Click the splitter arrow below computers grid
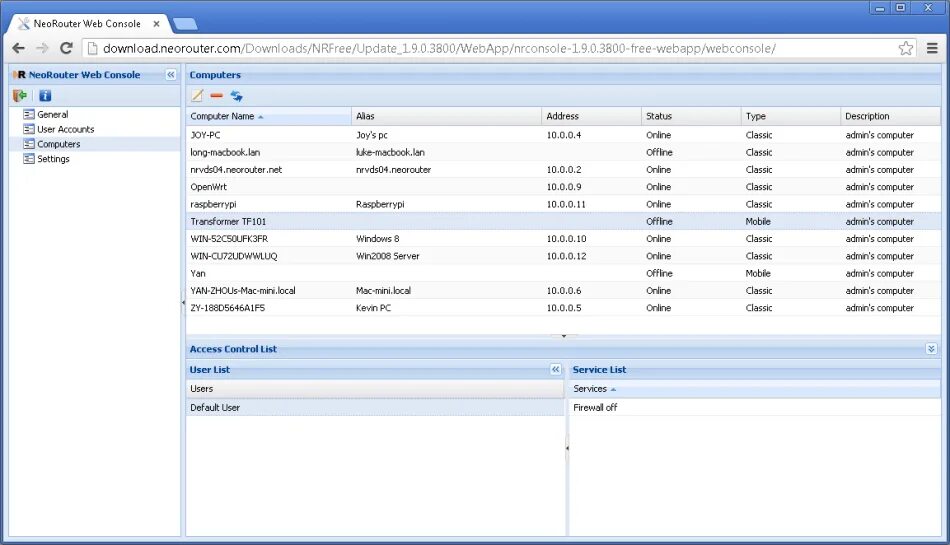The width and height of the screenshot is (950, 545). pyautogui.click(x=563, y=335)
